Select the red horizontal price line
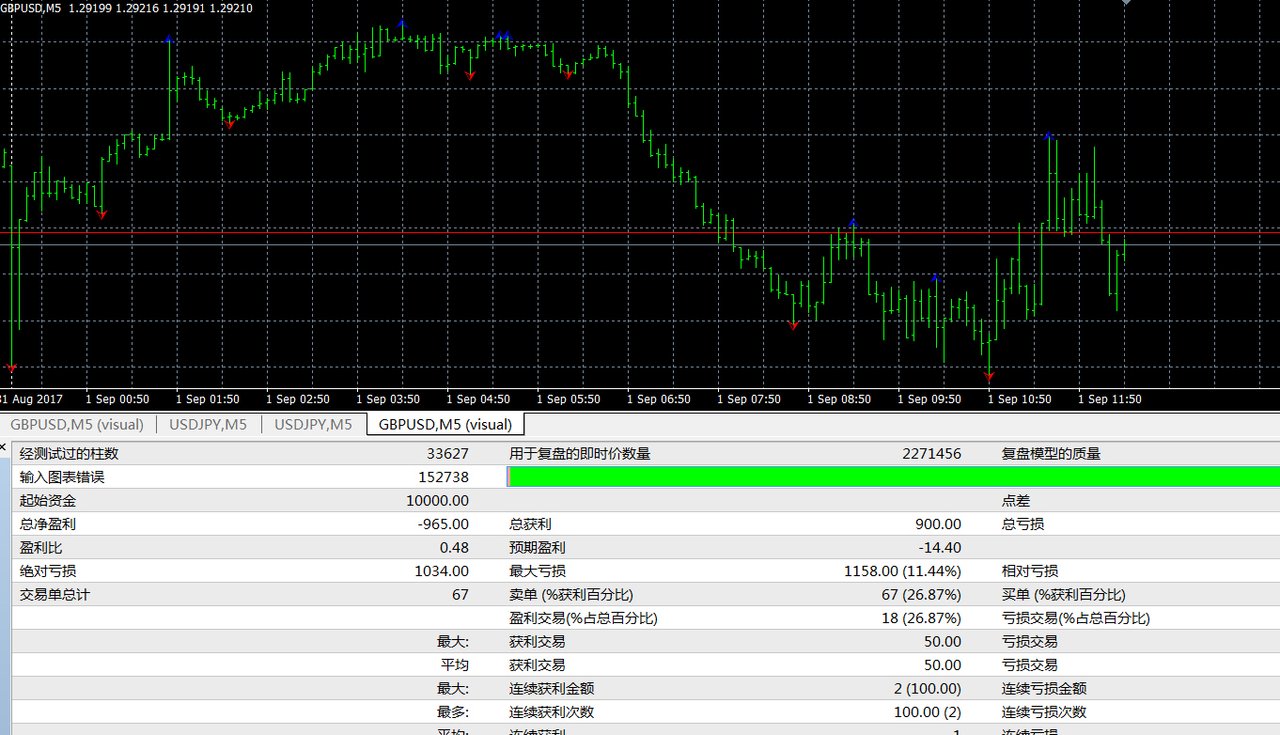 tap(640, 233)
